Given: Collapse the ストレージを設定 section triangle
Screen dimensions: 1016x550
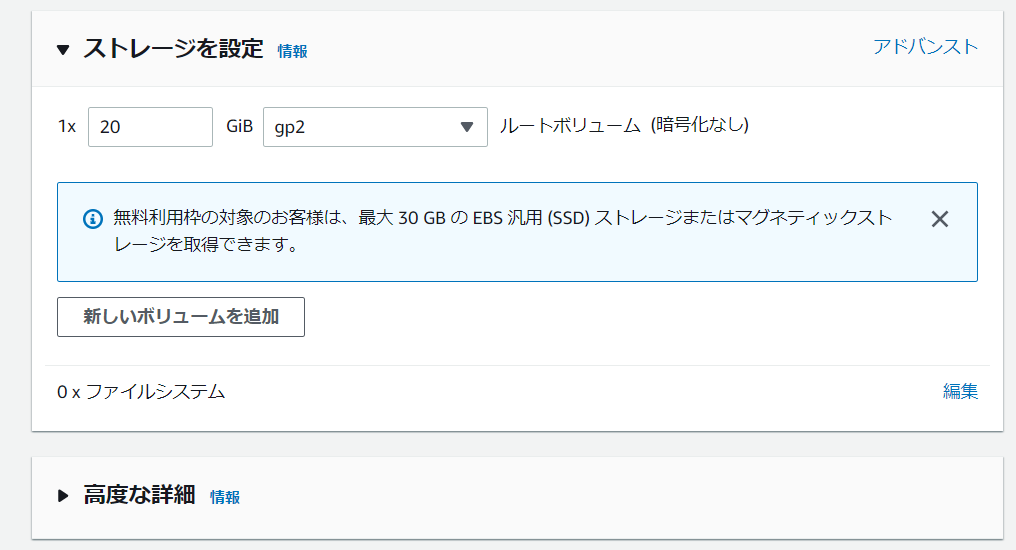Looking at the screenshot, I should (x=64, y=49).
